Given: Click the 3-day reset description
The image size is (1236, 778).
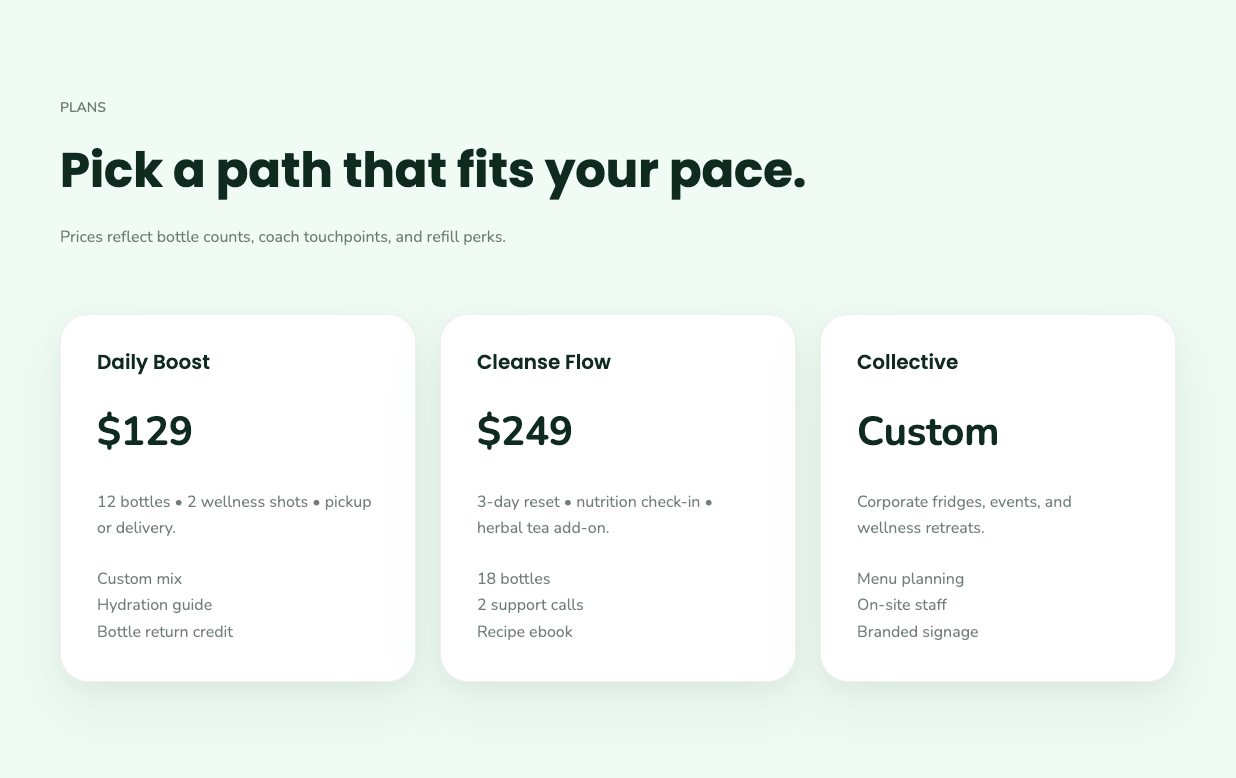Looking at the screenshot, I should tap(594, 514).
